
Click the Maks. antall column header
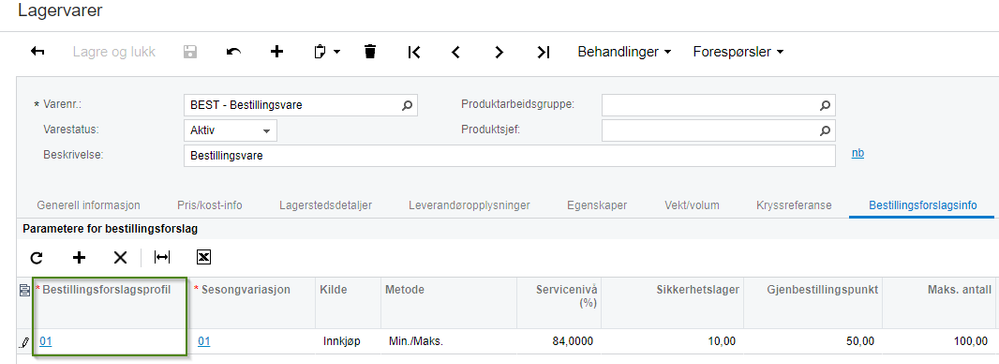tap(940, 303)
